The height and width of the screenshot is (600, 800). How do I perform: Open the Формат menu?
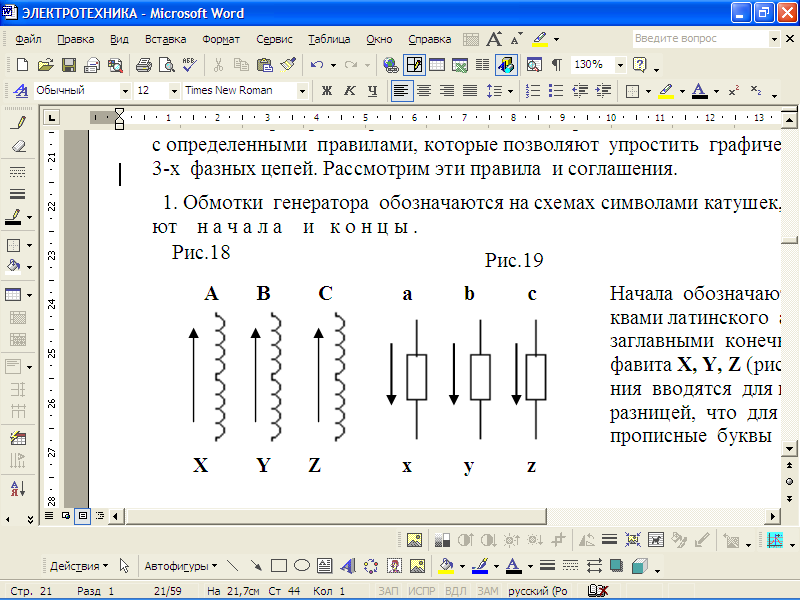[221, 39]
